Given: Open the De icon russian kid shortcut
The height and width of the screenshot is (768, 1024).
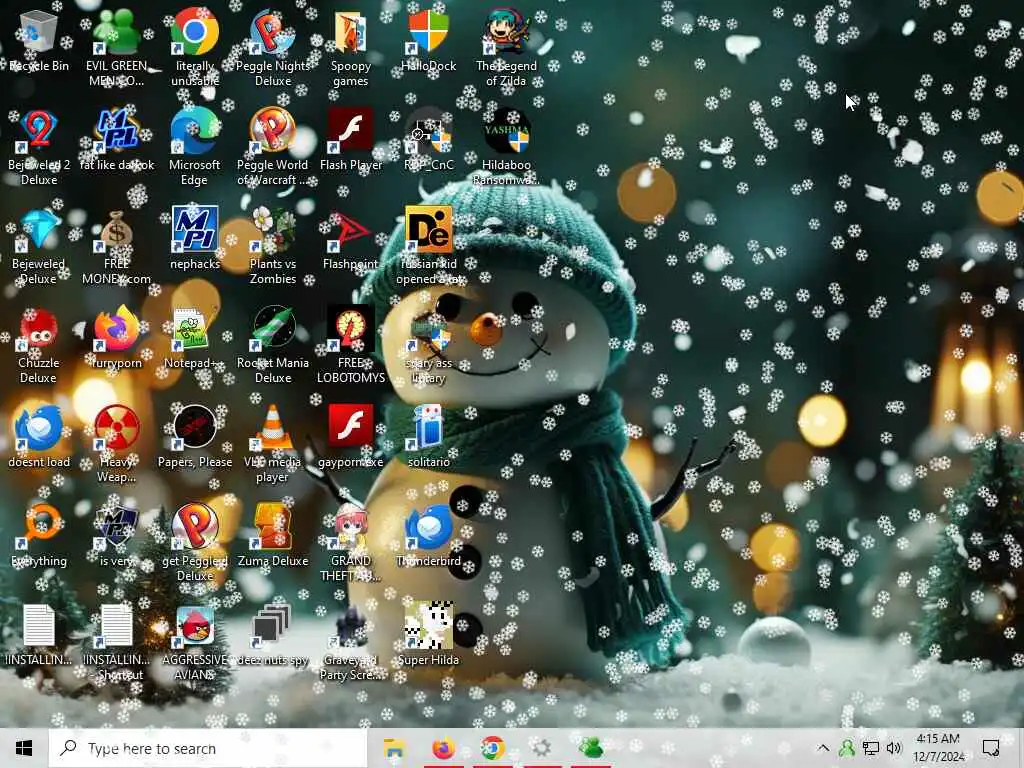Looking at the screenshot, I should pyautogui.click(x=428, y=246).
